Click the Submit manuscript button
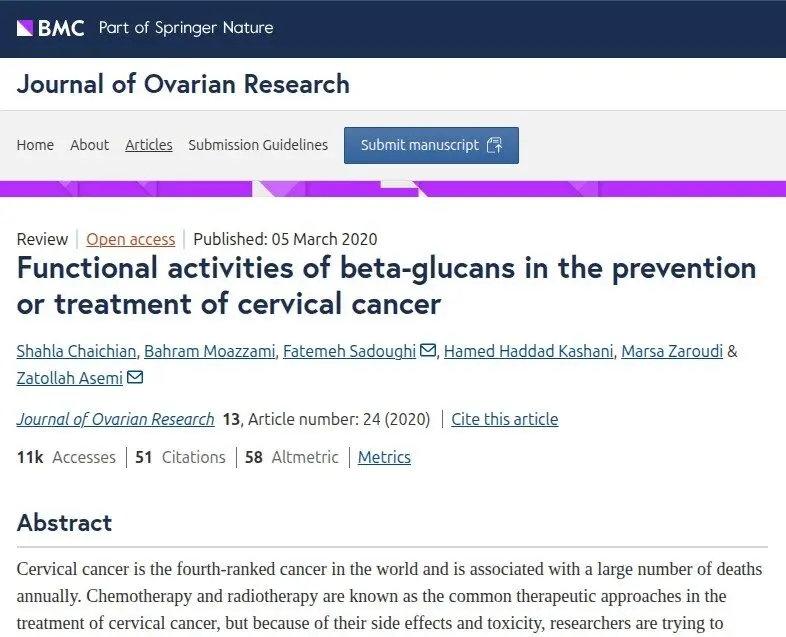This screenshot has height=637, width=786. [x=431, y=145]
